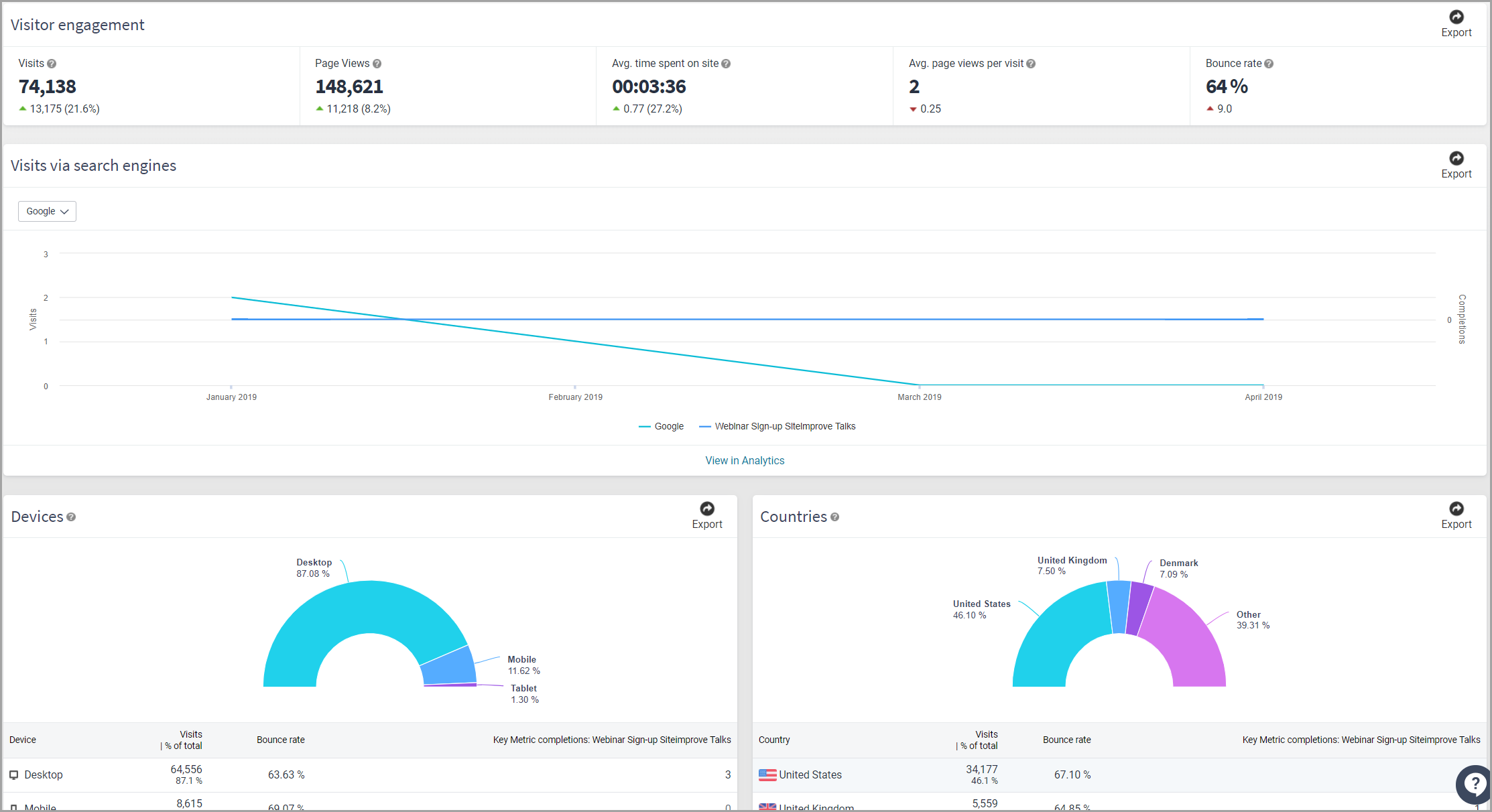Open help icon next to Bounce rate metric
This screenshot has width=1492, height=812.
click(x=1269, y=64)
